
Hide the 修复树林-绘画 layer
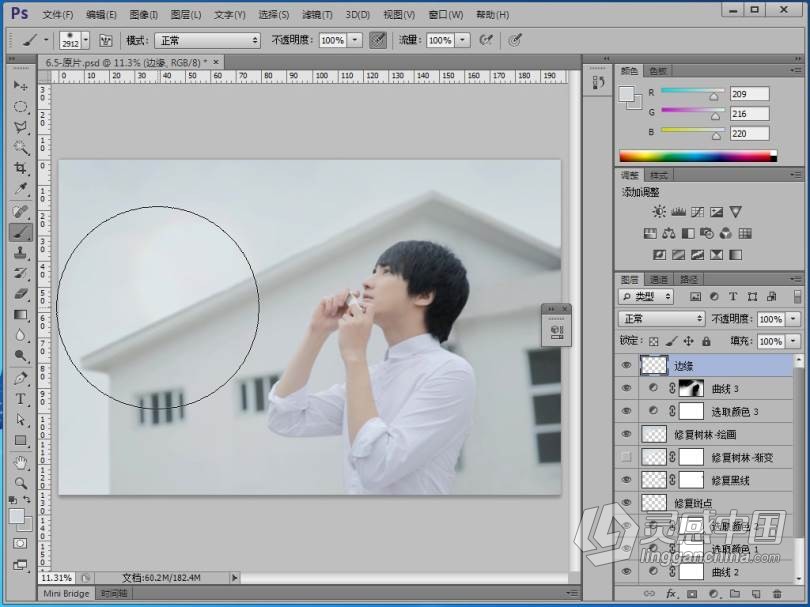pyautogui.click(x=626, y=434)
